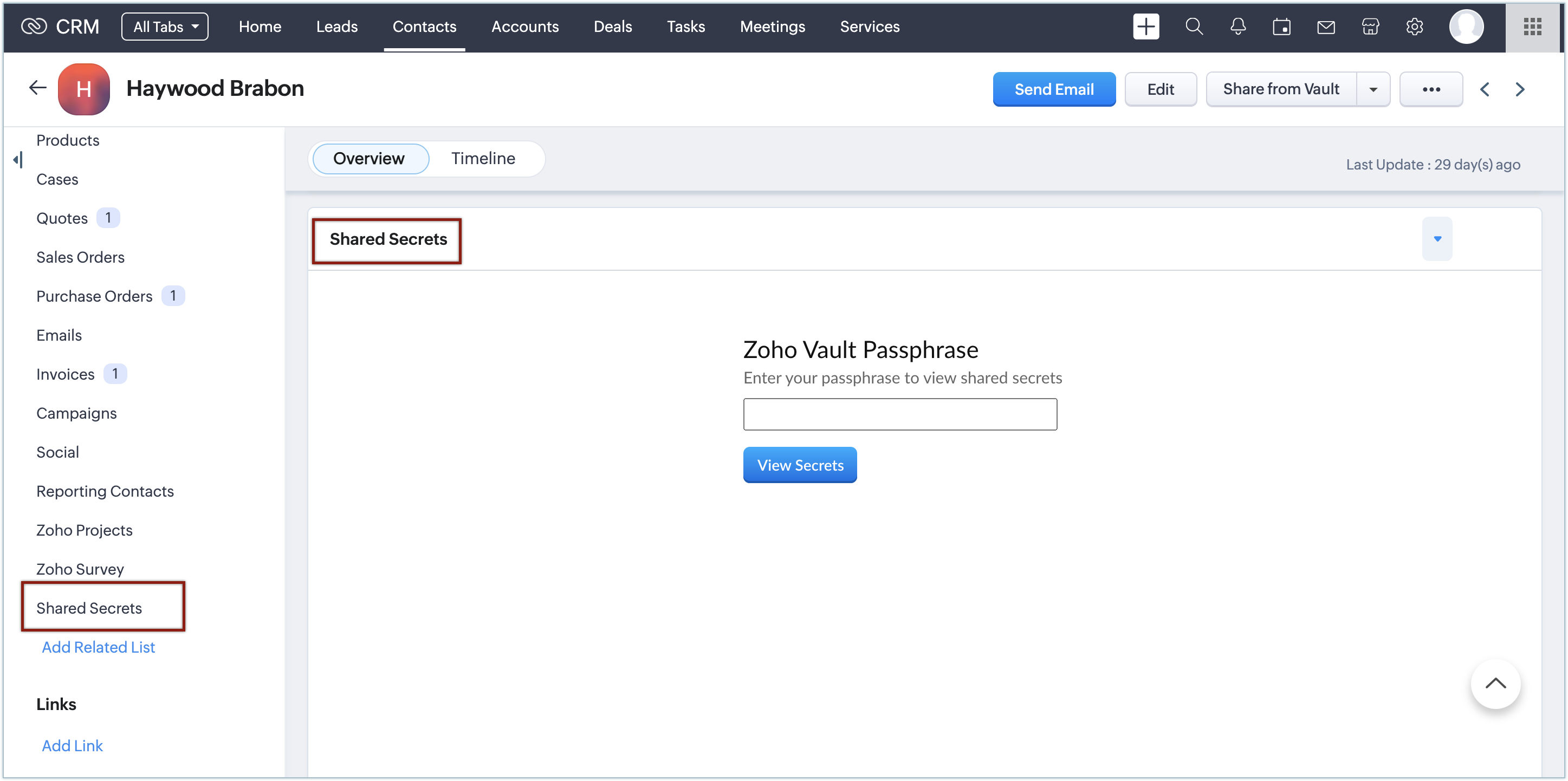
Task: Open the Deals tab
Action: pos(612,26)
